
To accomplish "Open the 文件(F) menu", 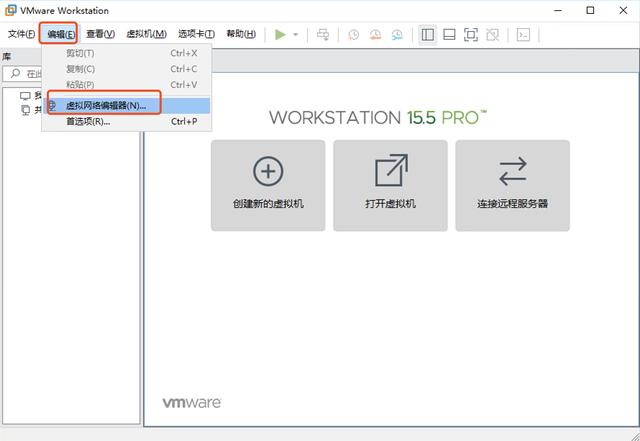I will click(21, 34).
